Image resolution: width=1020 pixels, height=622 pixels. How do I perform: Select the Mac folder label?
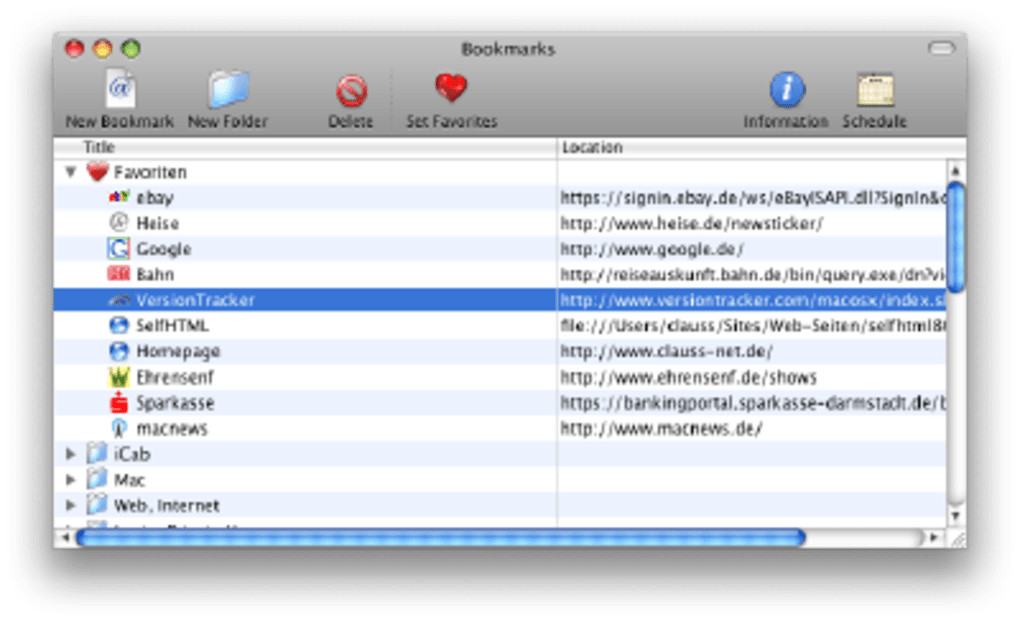[x=129, y=480]
